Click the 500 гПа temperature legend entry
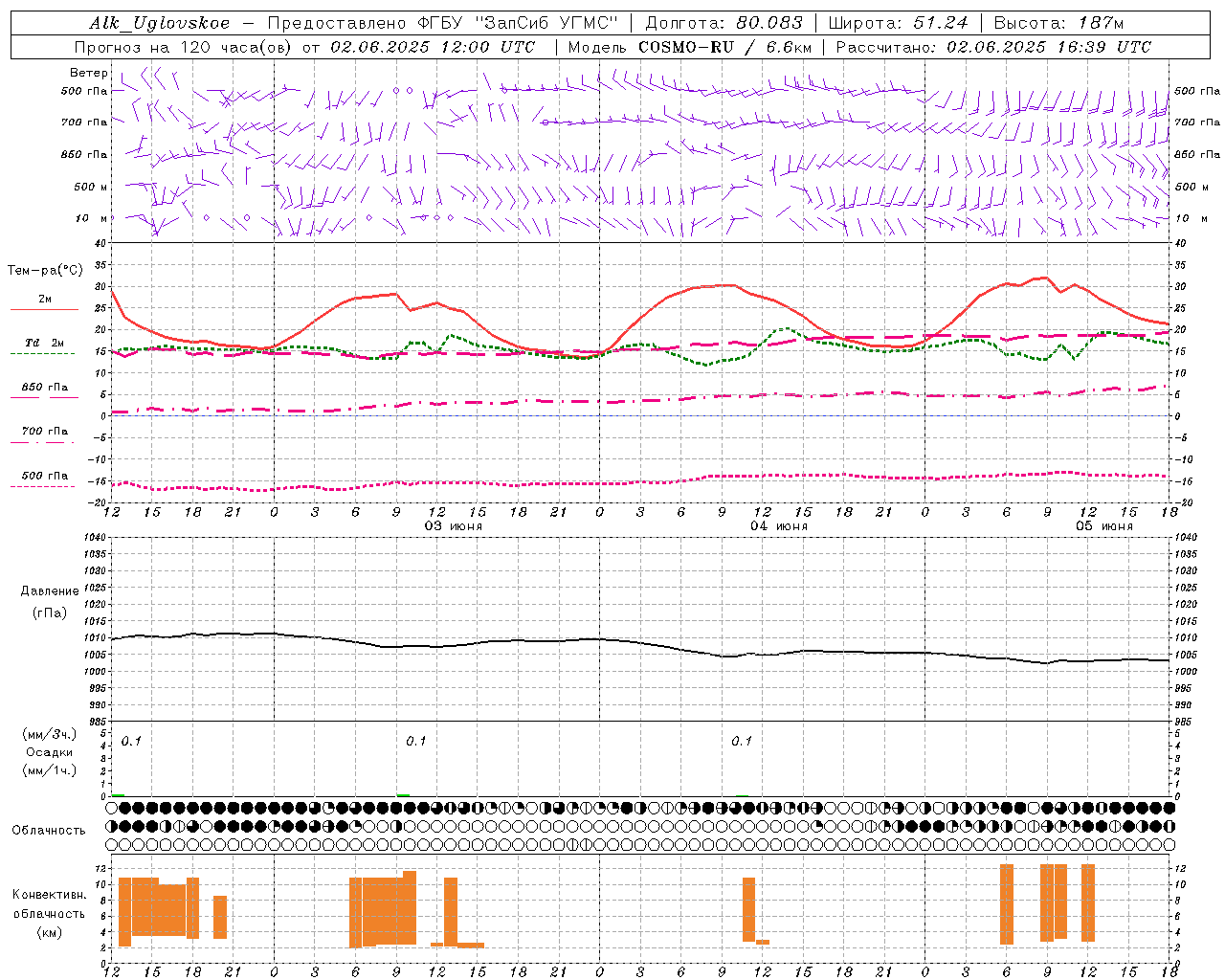The image size is (1225, 980). (x=44, y=479)
